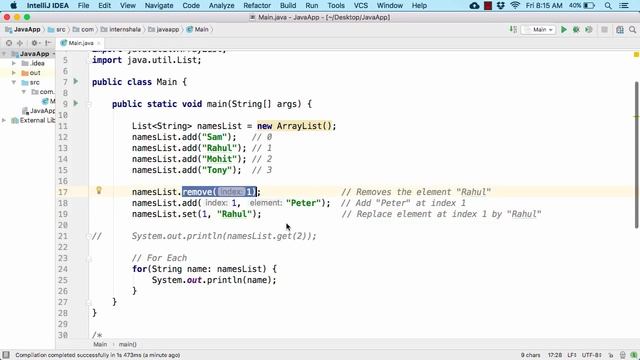Run Main with coverage
Screen dimensions: 640x360
[589, 29]
